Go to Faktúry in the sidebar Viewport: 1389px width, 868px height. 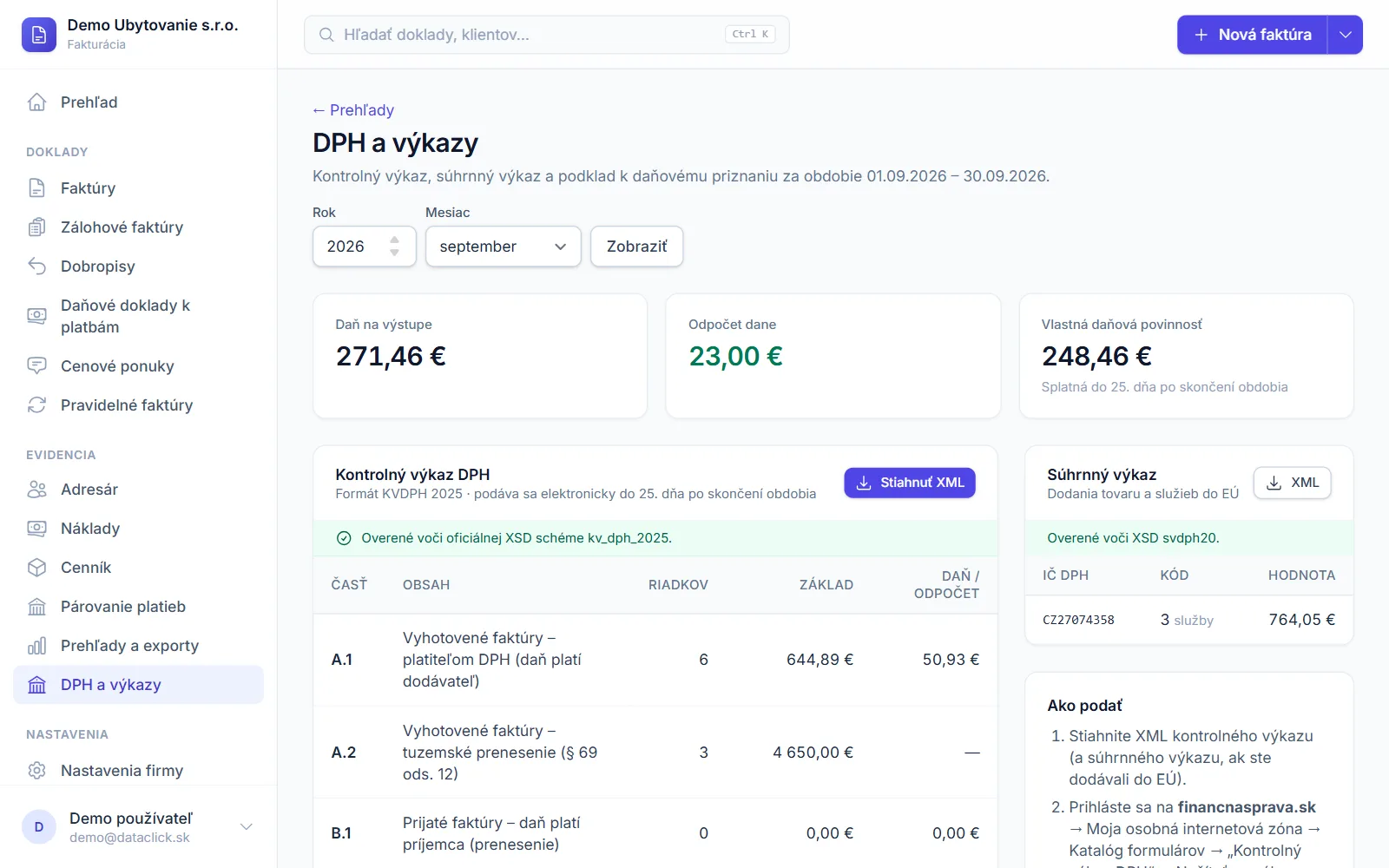point(139,188)
